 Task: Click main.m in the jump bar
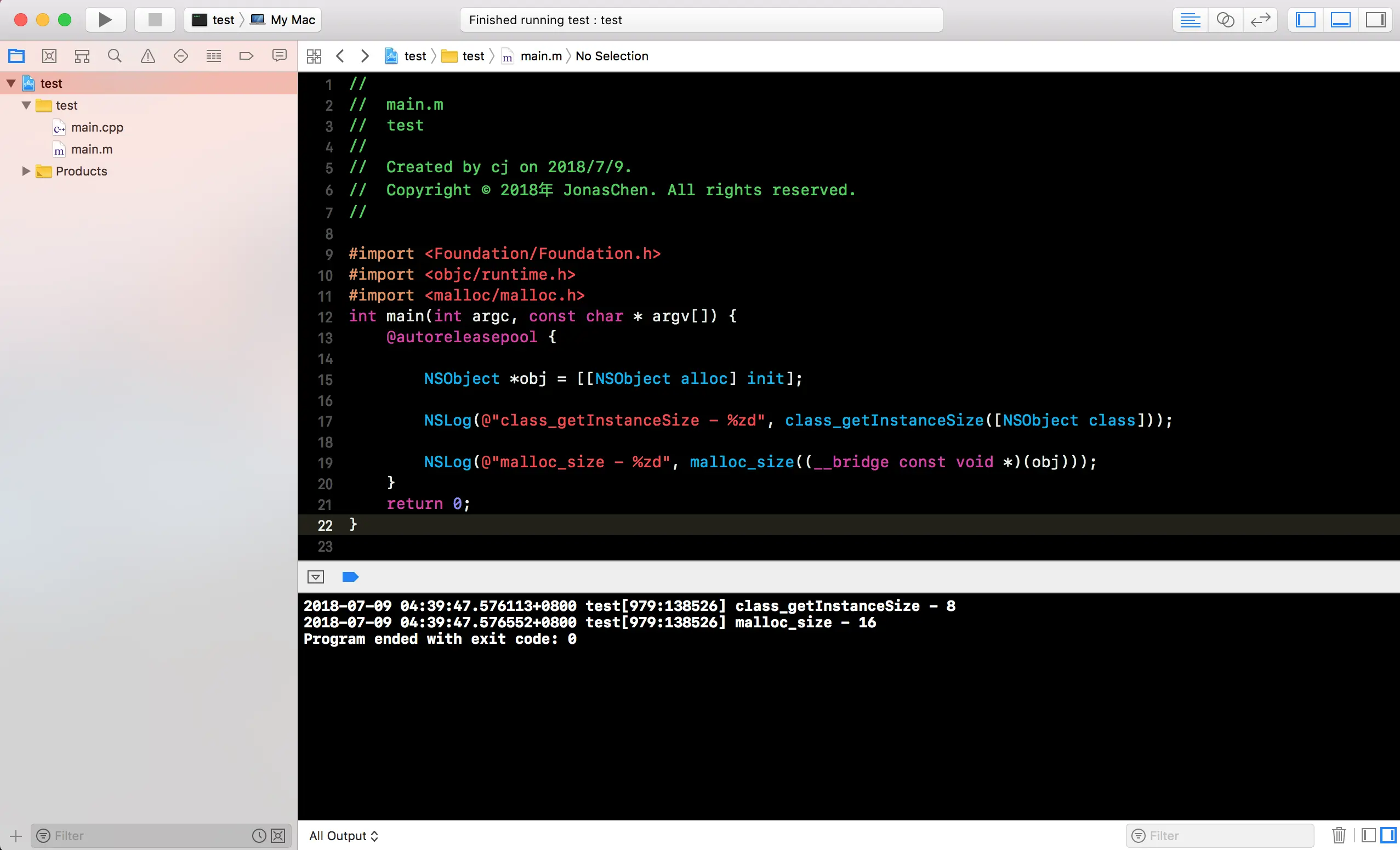tap(540, 56)
